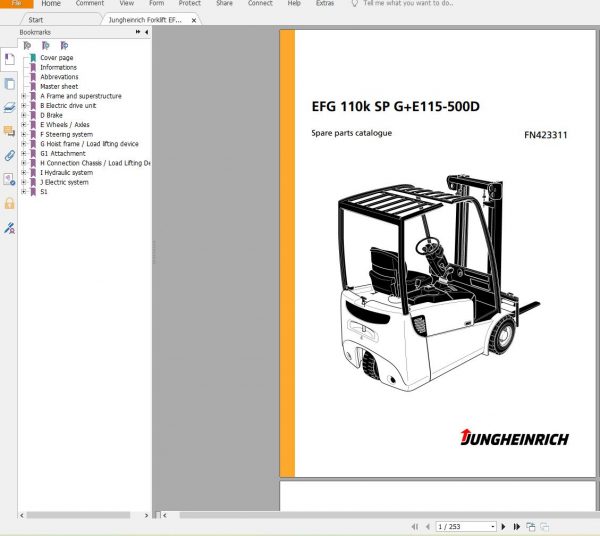The height and width of the screenshot is (536, 600).
Task: Open the page number dropdown arrow
Action: click(x=492, y=527)
